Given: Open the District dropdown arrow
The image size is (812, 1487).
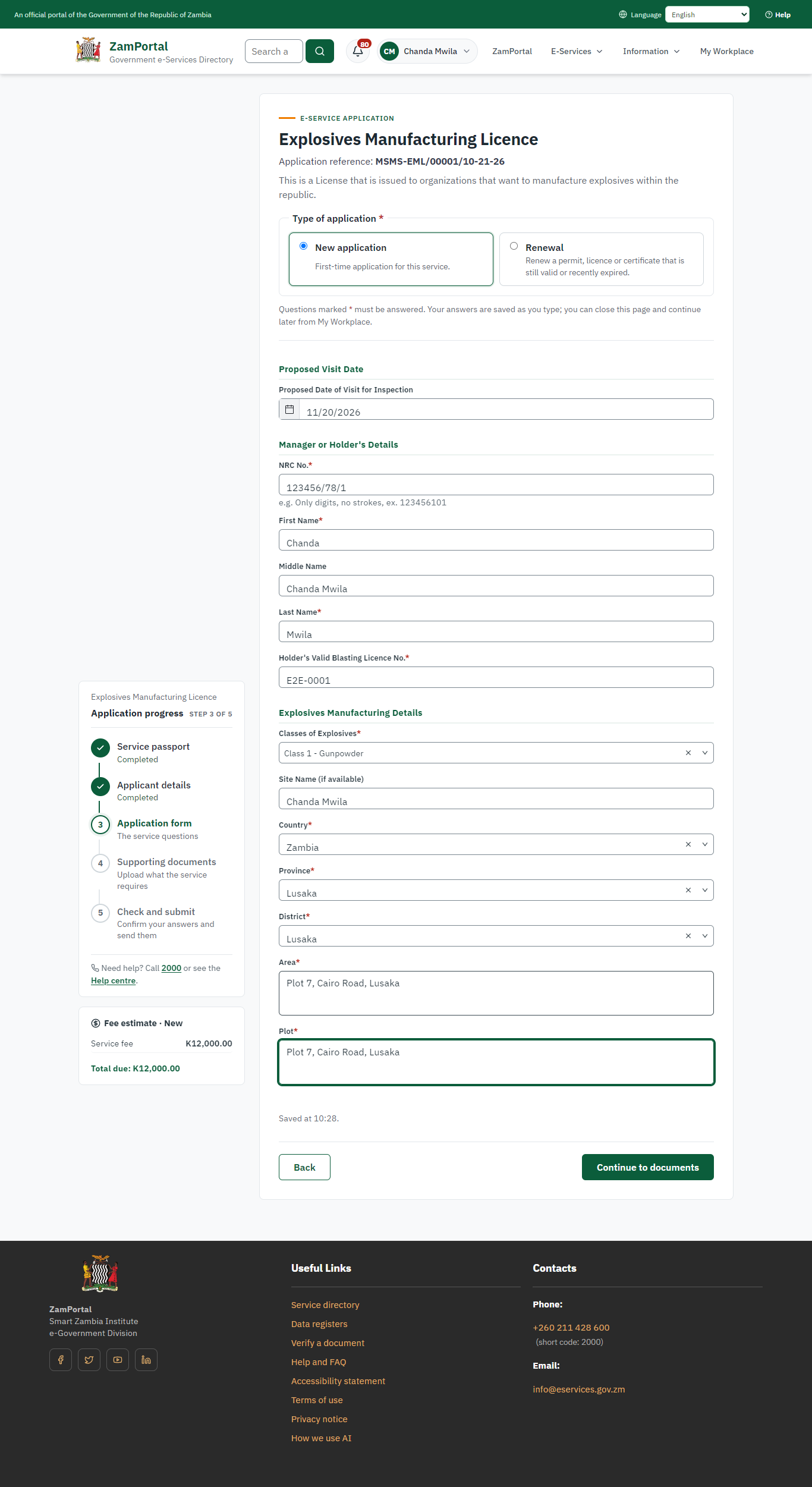Looking at the screenshot, I should point(705,936).
